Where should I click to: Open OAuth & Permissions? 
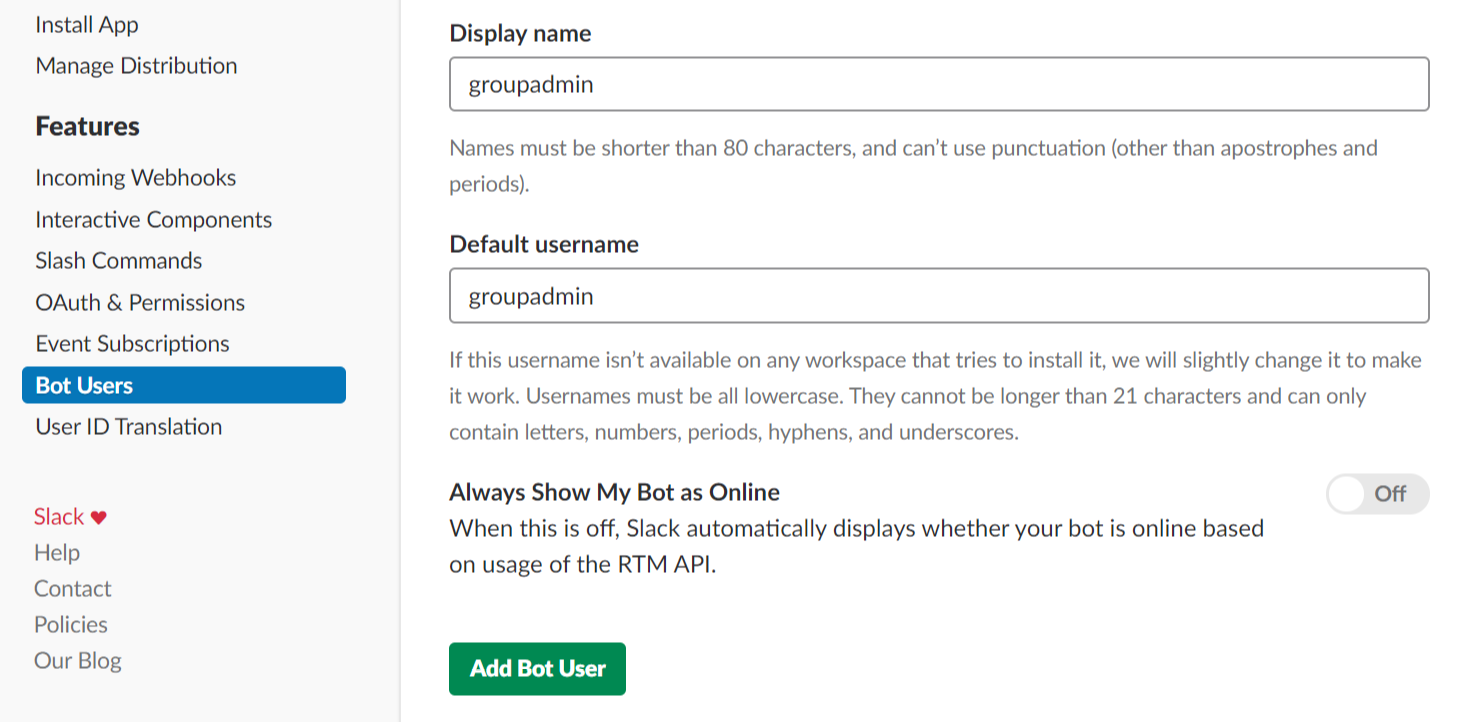tap(140, 303)
